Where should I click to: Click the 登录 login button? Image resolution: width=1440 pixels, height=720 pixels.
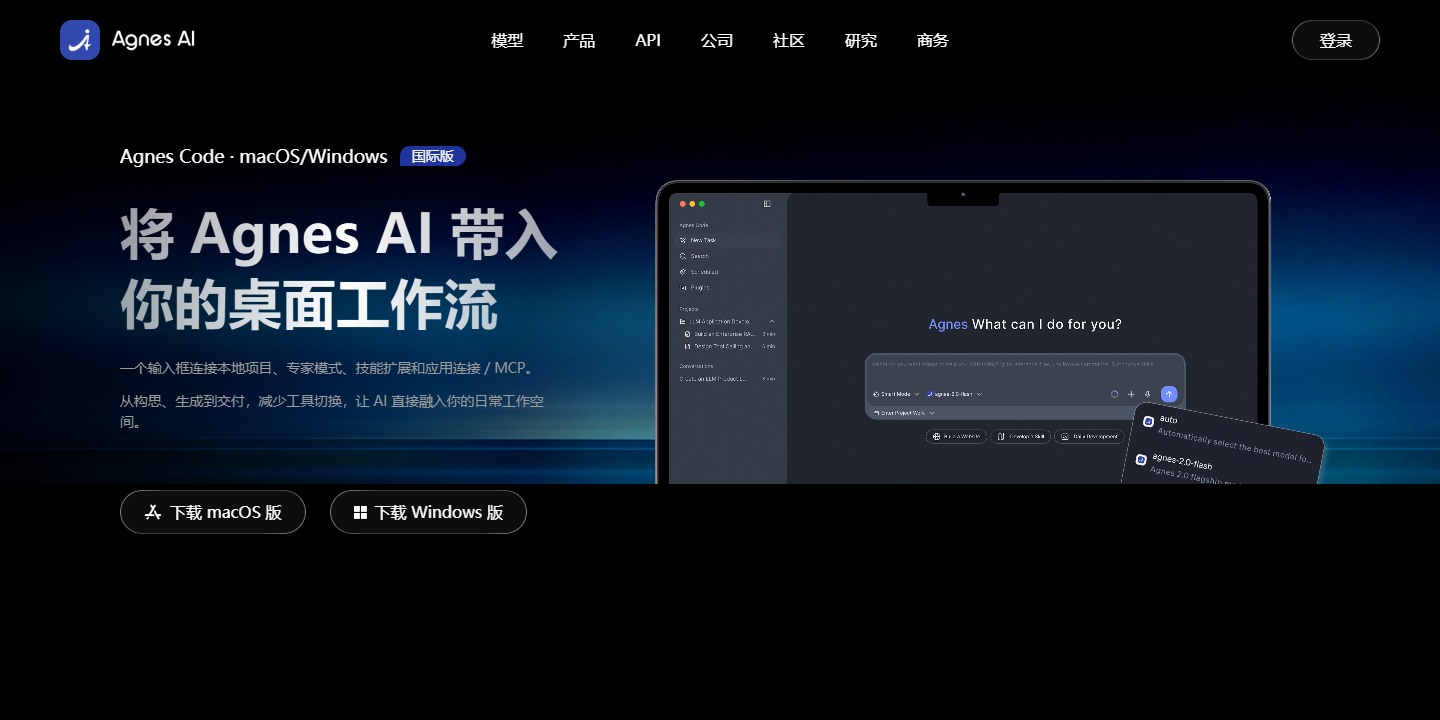tap(1336, 40)
